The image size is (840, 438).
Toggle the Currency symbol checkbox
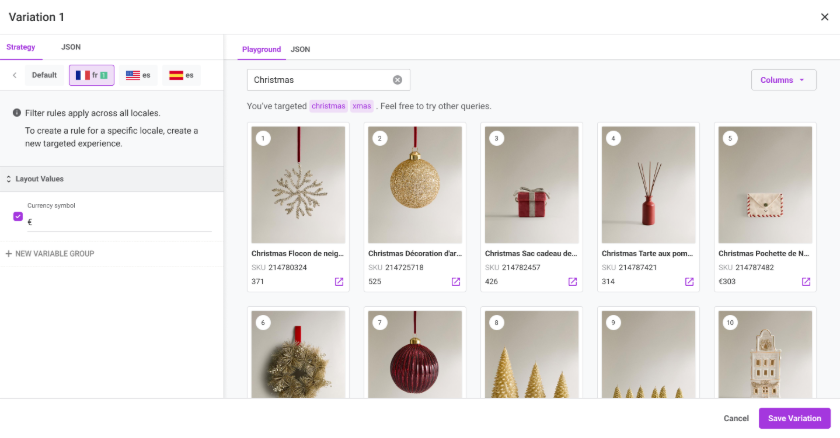pyautogui.click(x=18, y=216)
